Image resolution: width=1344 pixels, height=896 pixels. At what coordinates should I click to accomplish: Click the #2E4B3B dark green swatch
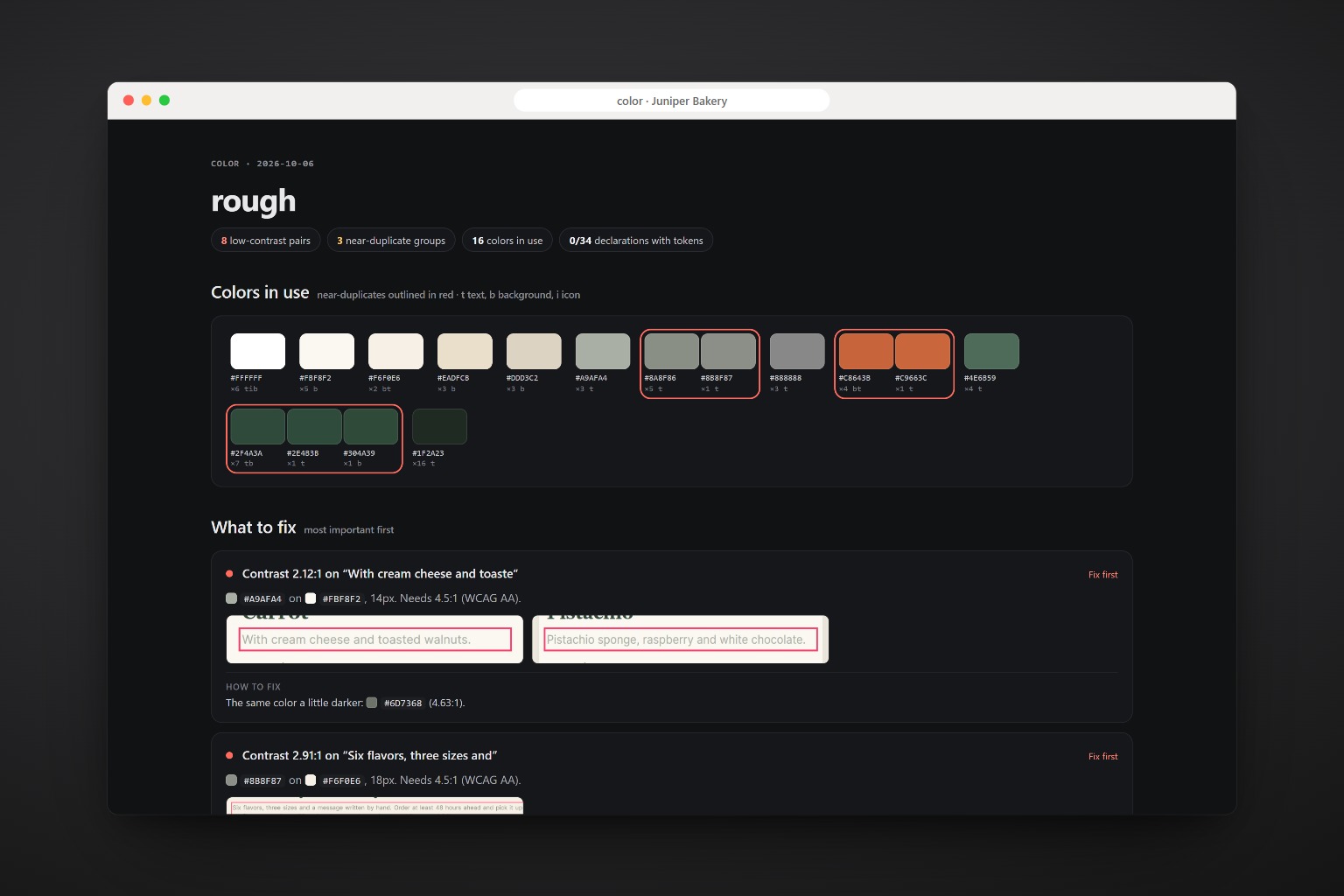tap(314, 426)
